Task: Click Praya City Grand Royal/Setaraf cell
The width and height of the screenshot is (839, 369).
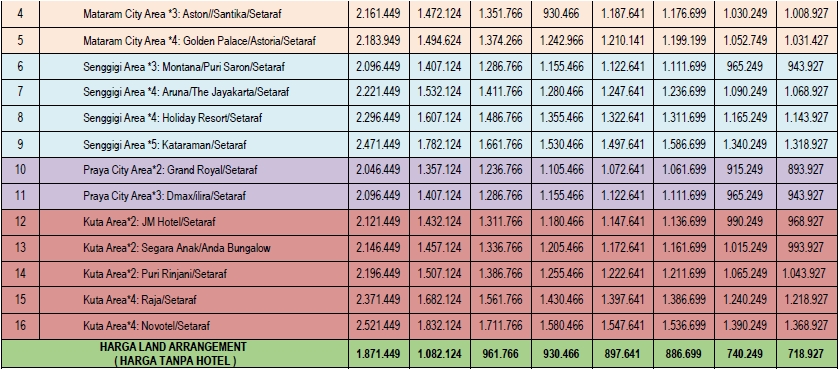Action: 194,170
